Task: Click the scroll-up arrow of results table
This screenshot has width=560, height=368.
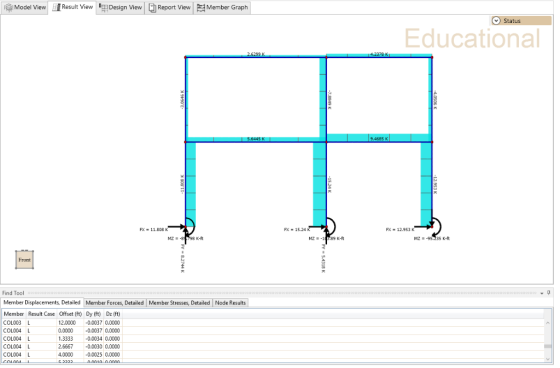Action: click(548, 323)
